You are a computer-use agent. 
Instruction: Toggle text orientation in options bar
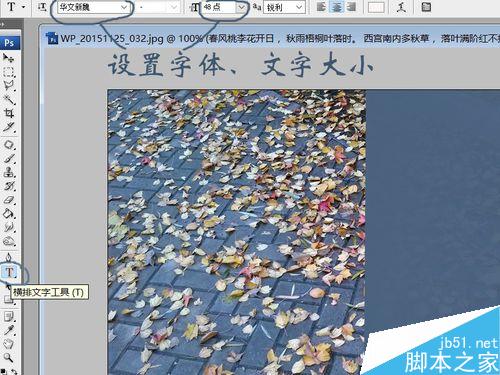[42, 7]
